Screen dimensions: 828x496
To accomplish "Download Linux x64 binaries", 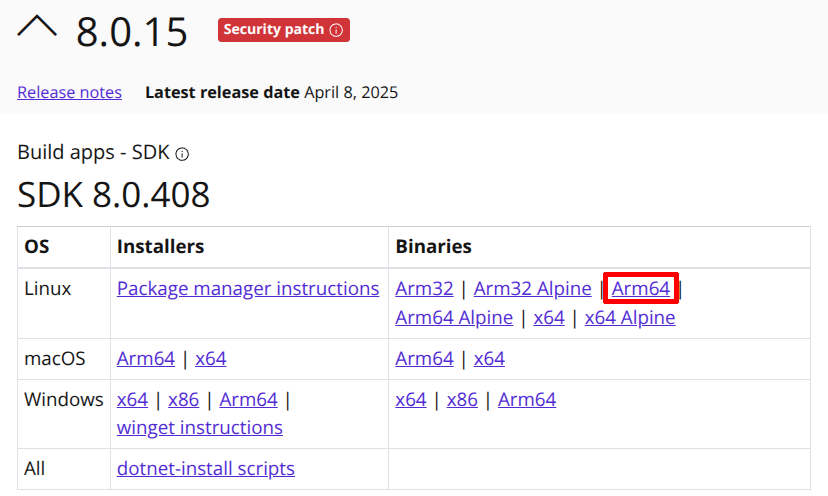I will [x=549, y=318].
